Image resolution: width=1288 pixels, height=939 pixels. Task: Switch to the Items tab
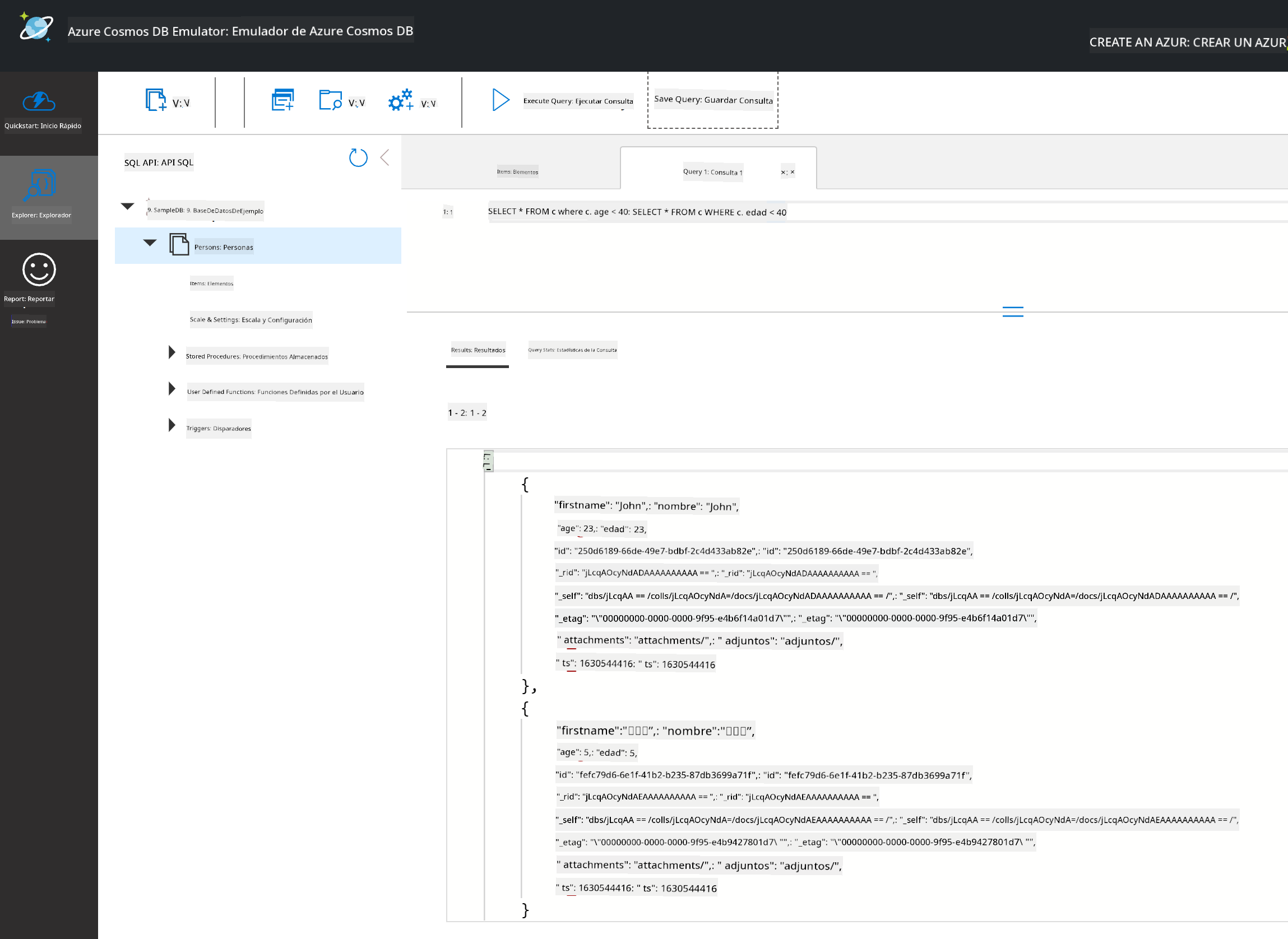click(517, 171)
